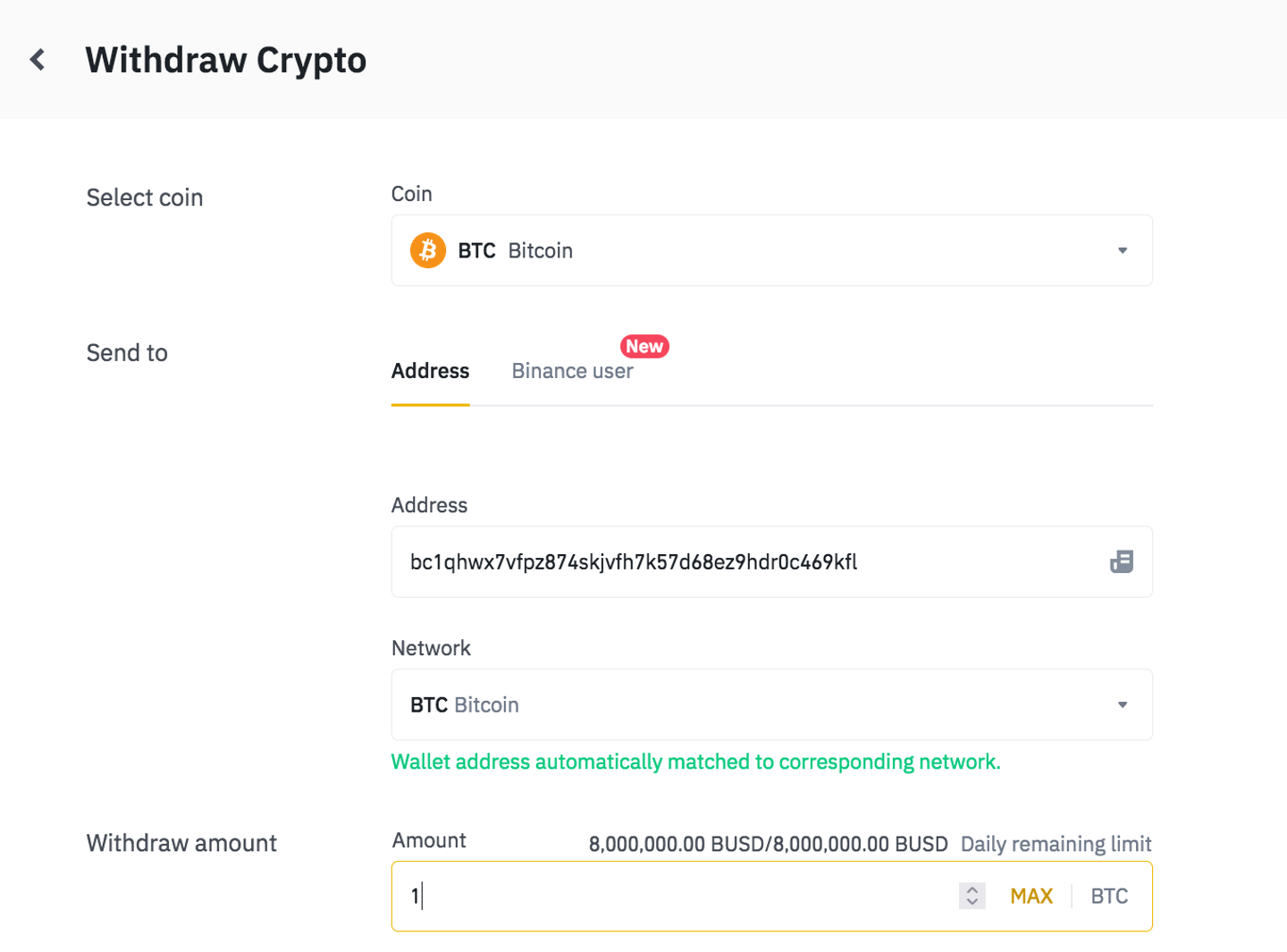Screen dimensions: 1287x952
Task: Open the address book icon
Action: 1121,561
